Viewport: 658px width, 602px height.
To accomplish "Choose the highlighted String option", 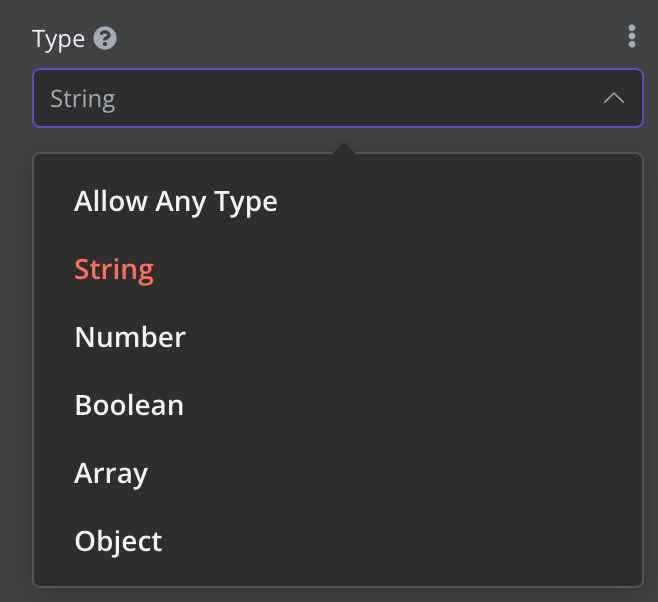I will (x=114, y=270).
